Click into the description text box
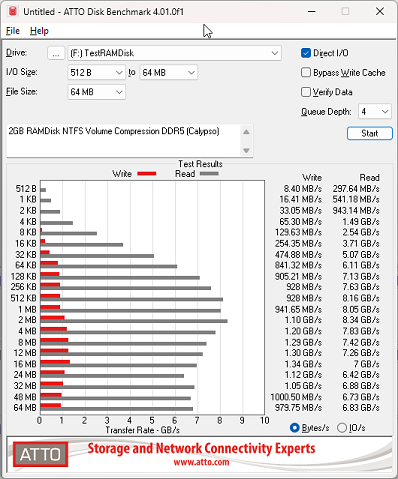This screenshot has height=479, width=398. pyautogui.click(x=123, y=140)
